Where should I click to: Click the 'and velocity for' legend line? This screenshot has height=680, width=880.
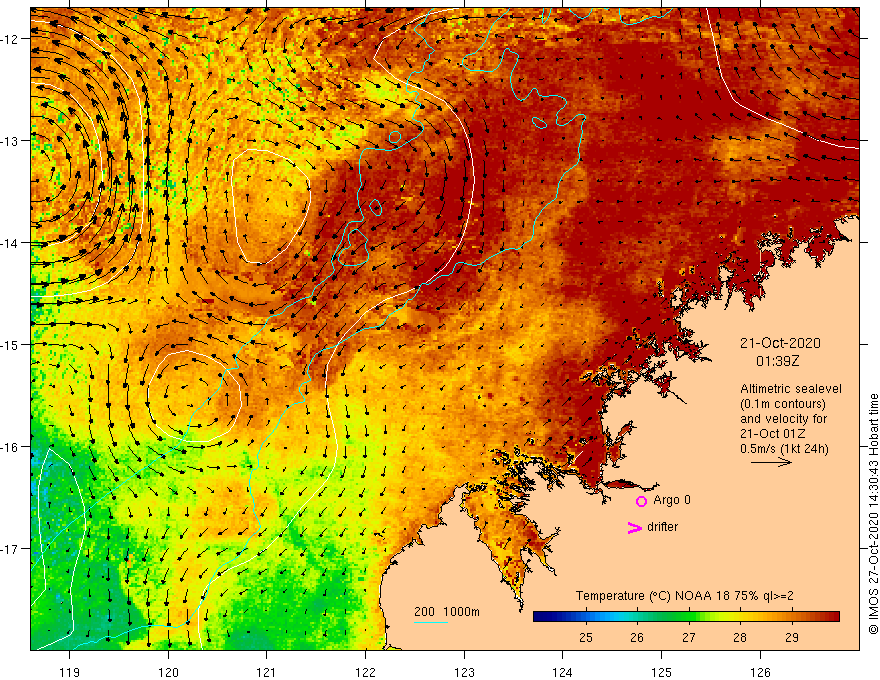point(783,419)
